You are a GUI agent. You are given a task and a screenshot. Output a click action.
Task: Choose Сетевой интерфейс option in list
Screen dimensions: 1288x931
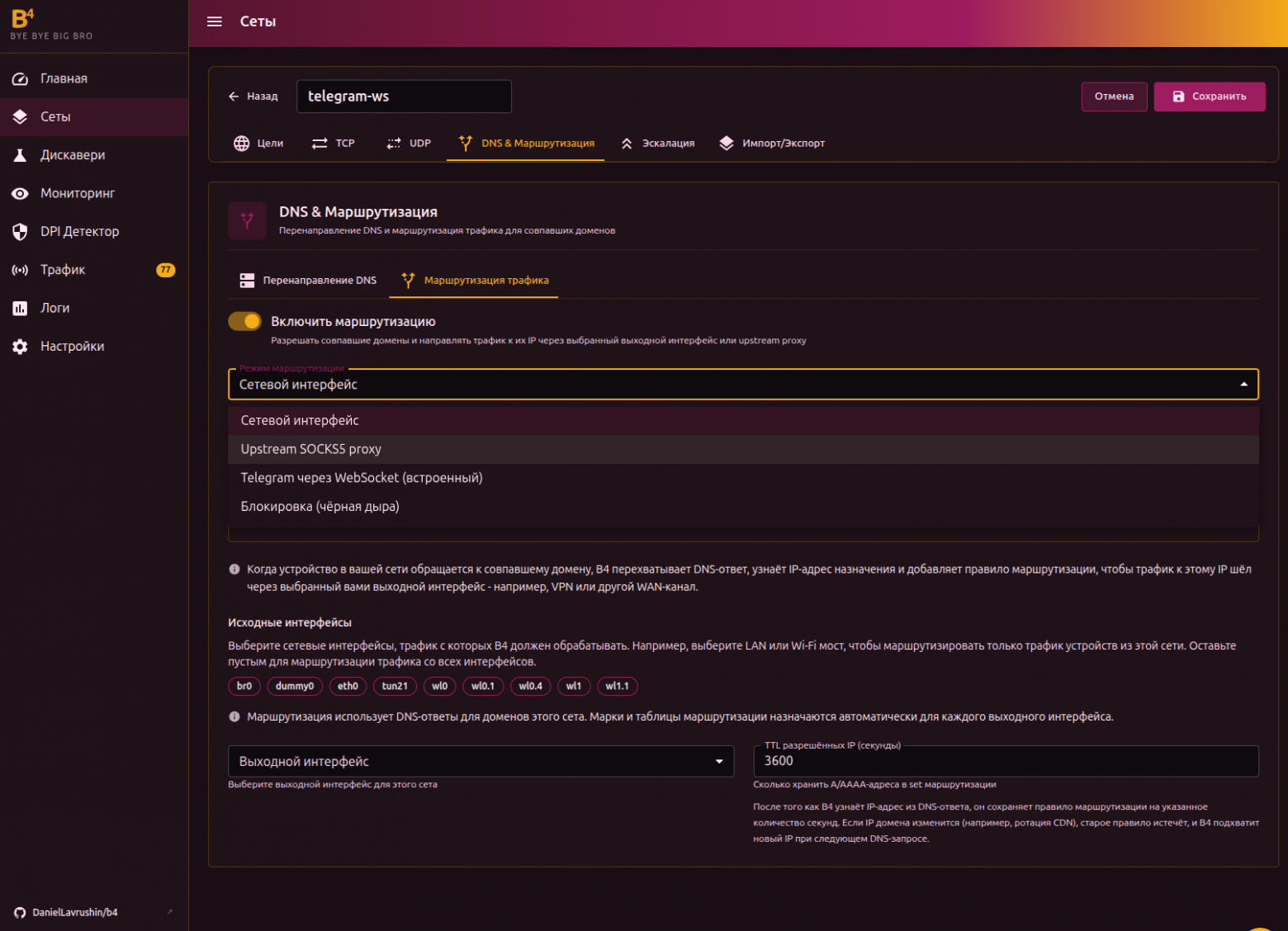743,421
